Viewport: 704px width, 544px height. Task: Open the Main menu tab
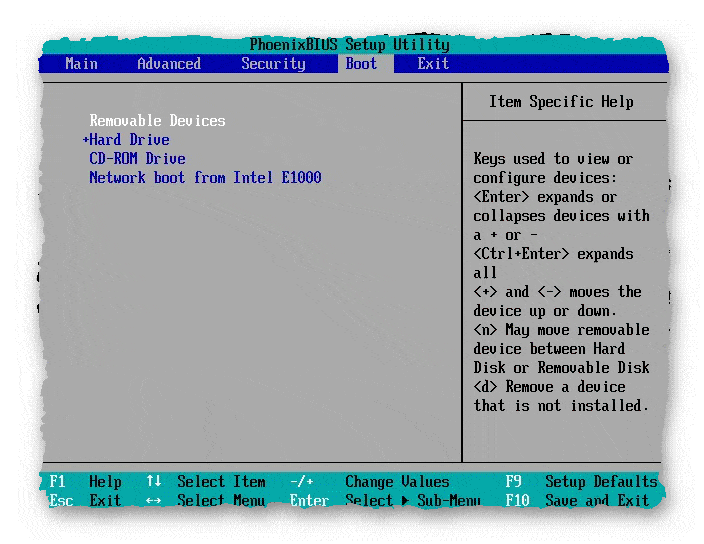(x=81, y=64)
